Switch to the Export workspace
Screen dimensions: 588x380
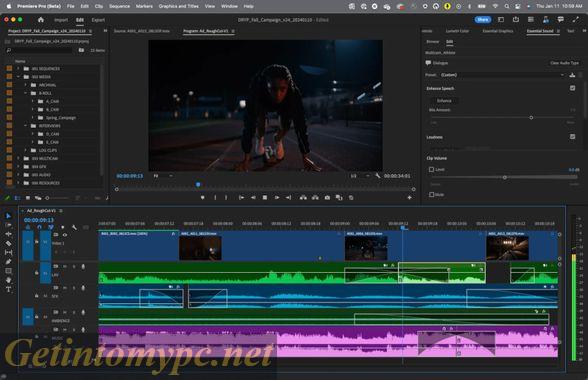[98, 20]
